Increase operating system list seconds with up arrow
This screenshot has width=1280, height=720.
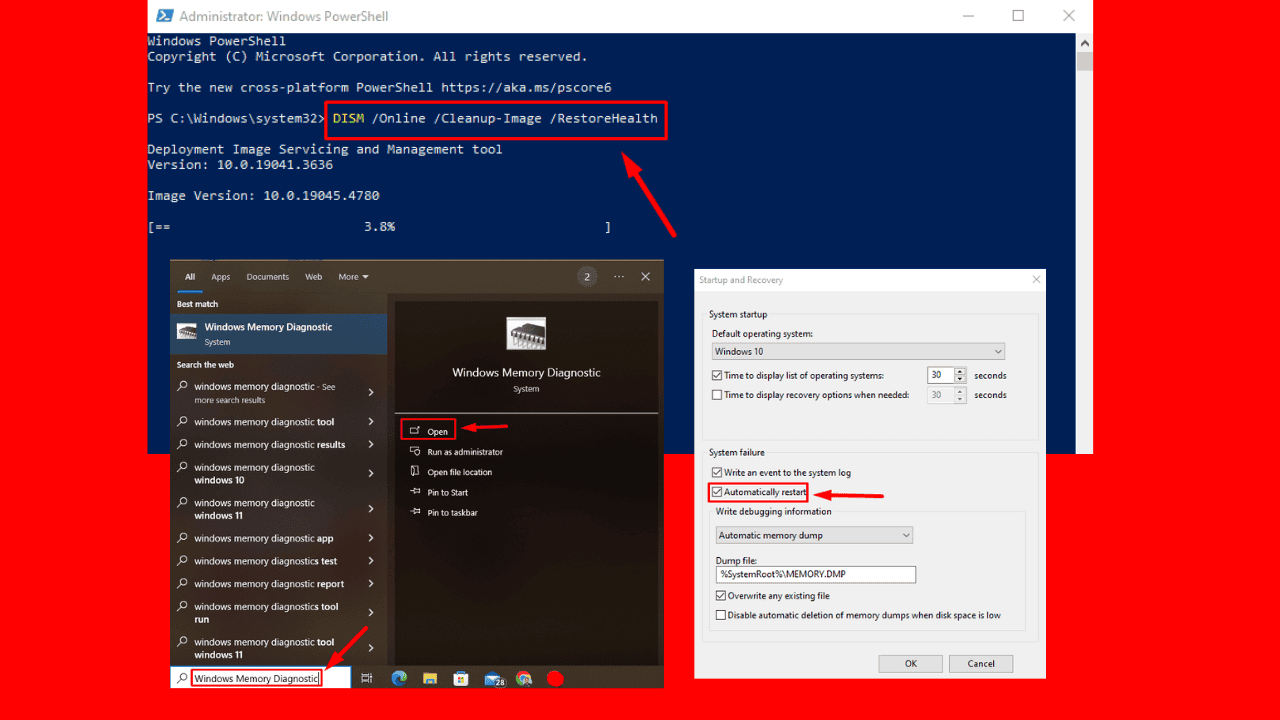tap(960, 372)
